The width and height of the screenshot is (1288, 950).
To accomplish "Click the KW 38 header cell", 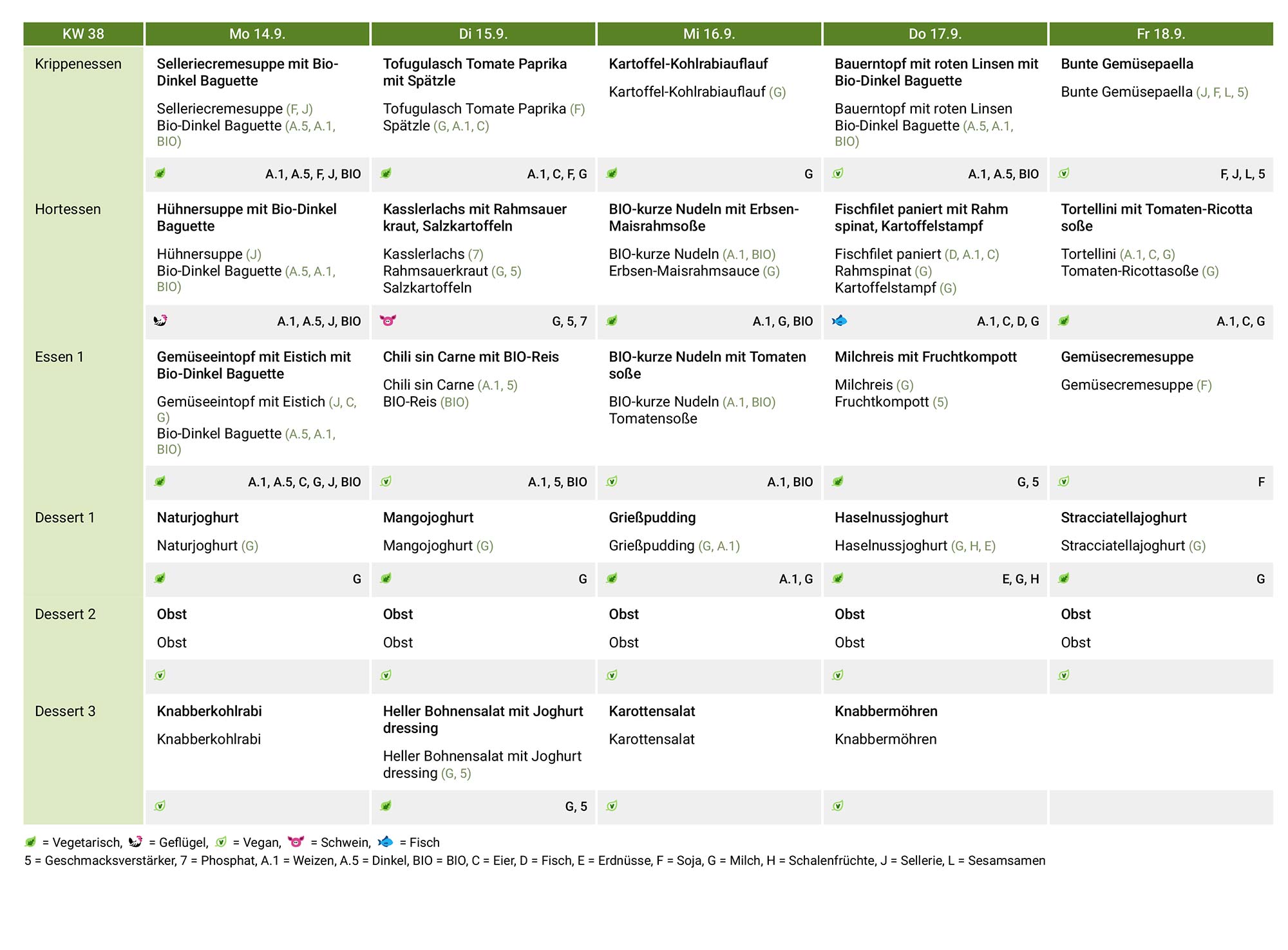I will (x=83, y=34).
